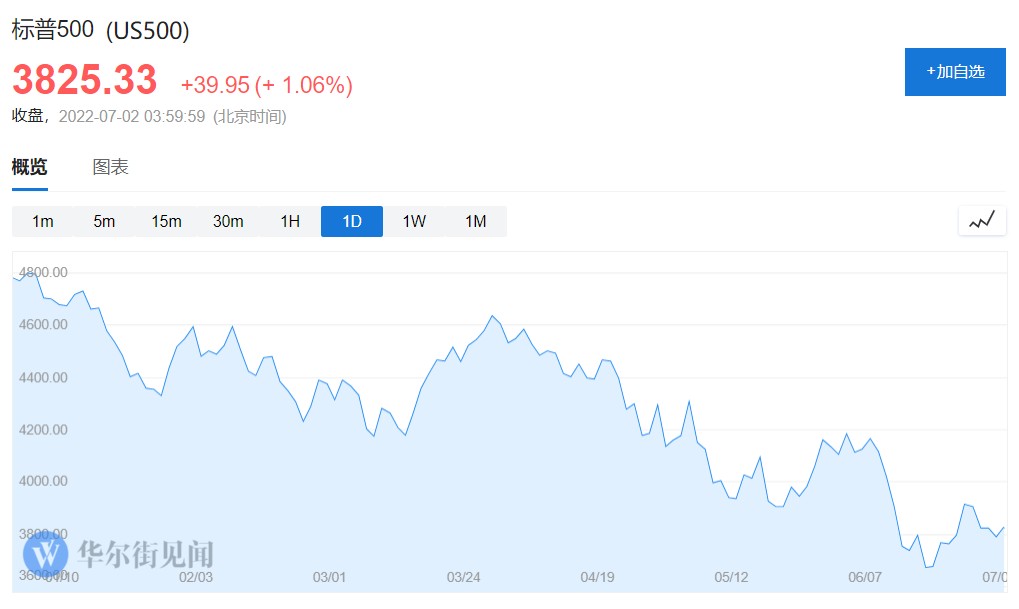Click the 03/24 date marker on chart
1019x609 pixels.
[463, 577]
